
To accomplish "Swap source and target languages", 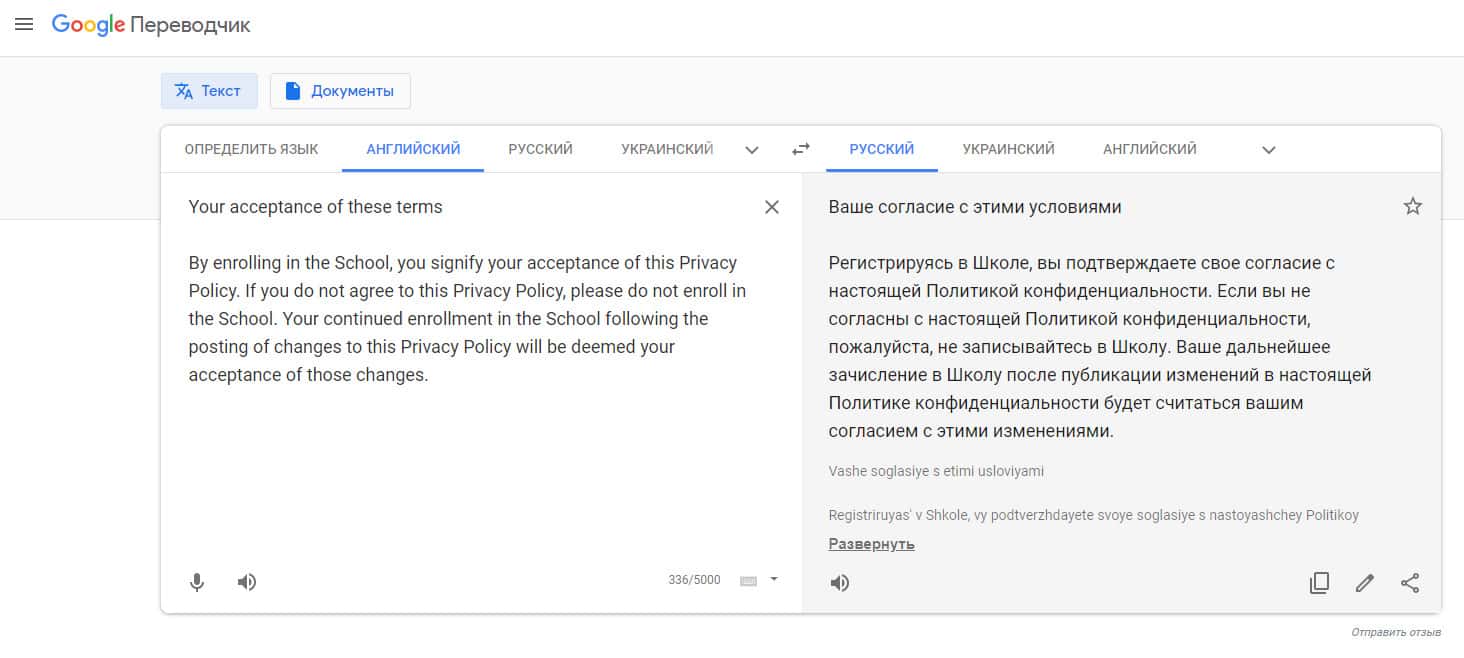I will [x=800, y=149].
